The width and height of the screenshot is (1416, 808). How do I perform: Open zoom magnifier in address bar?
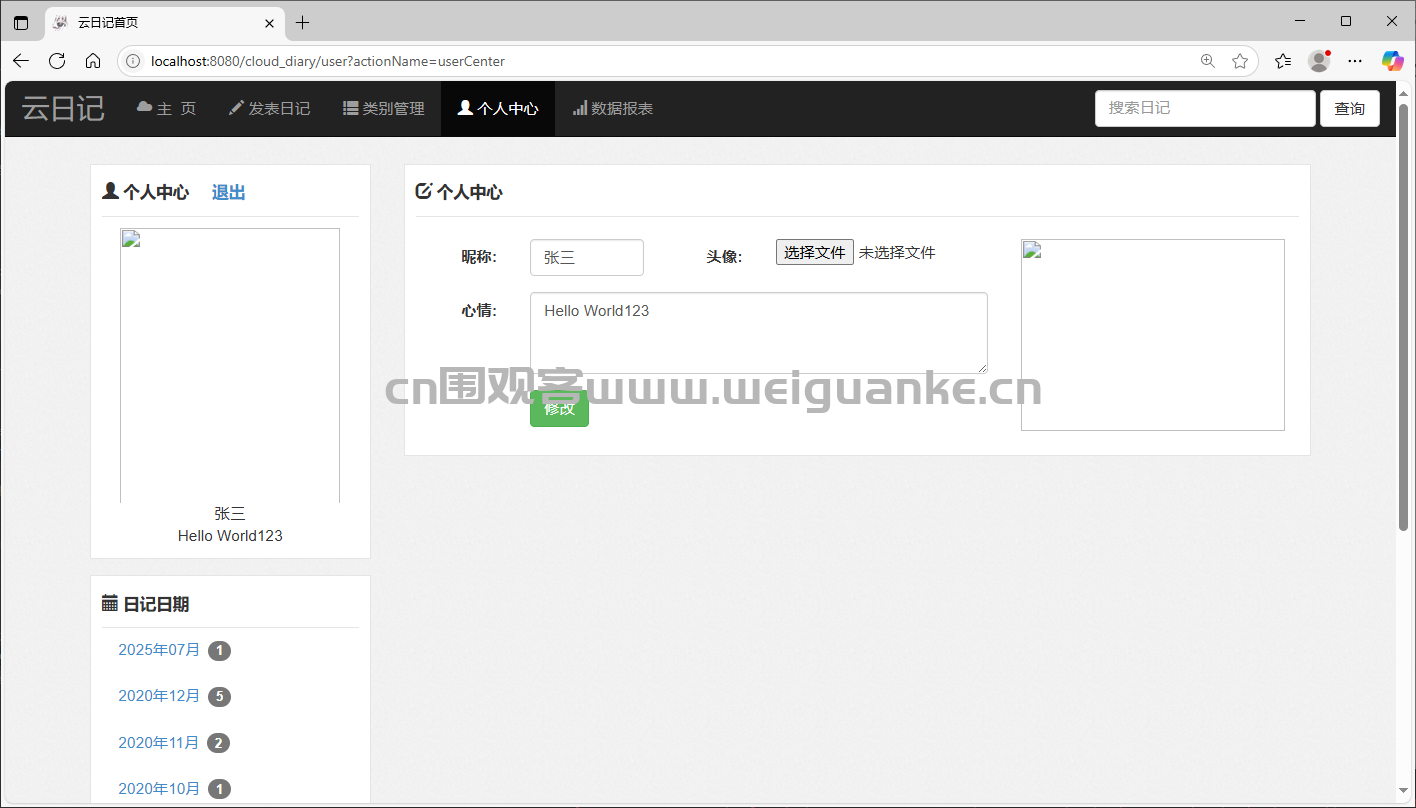click(x=1208, y=61)
